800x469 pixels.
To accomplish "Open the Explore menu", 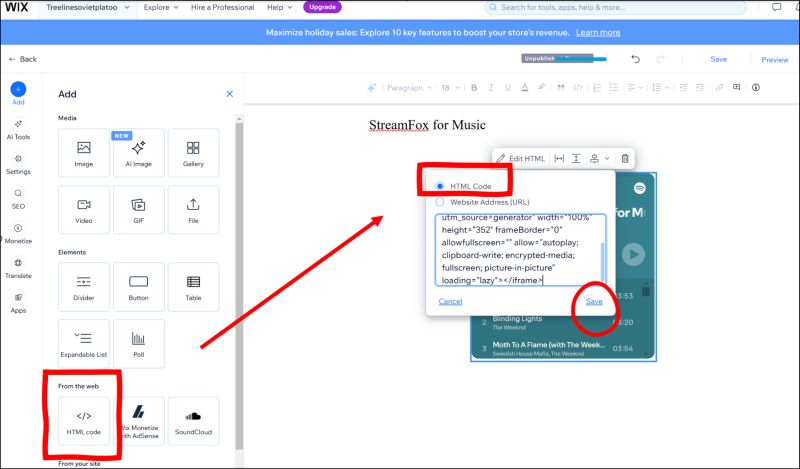I will click(x=161, y=8).
